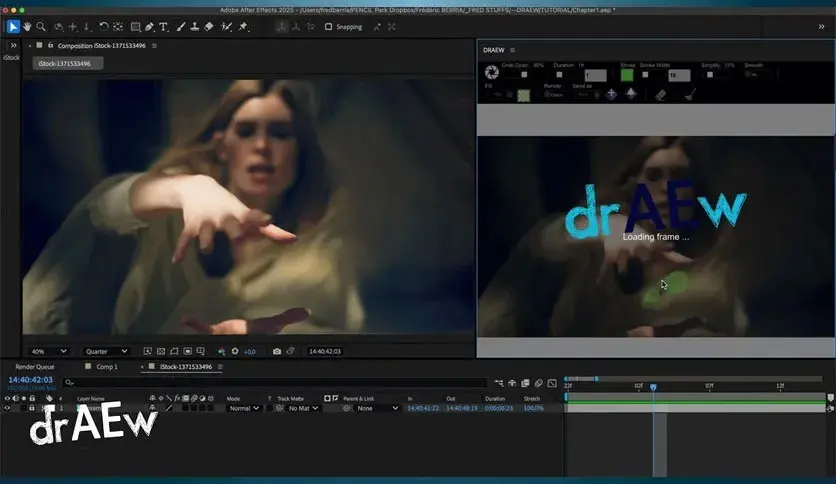Select the Hand tool

point(27,27)
